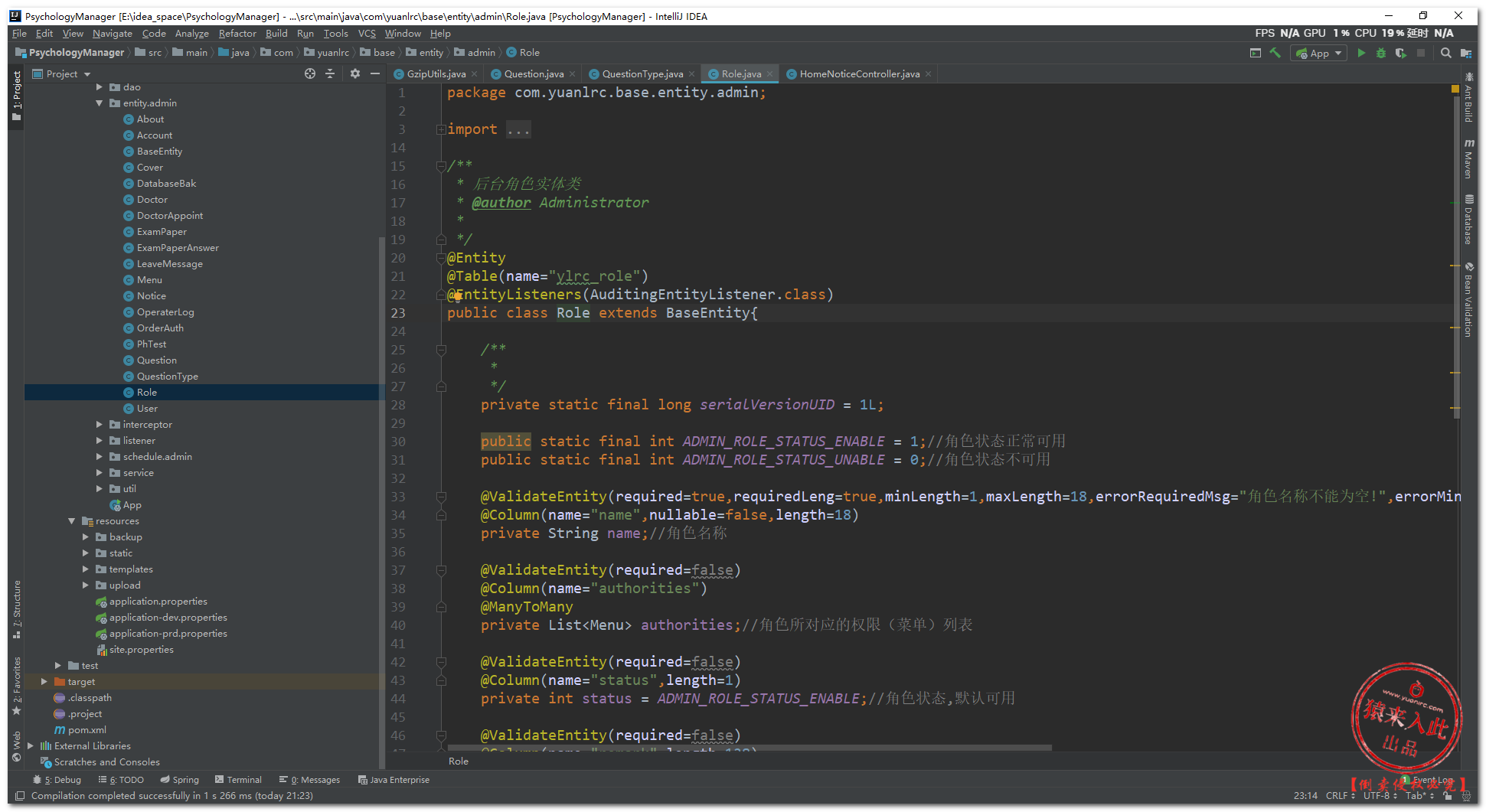Open Project Structure folder icon
This screenshot has height=812, width=1486.
coord(1466,53)
